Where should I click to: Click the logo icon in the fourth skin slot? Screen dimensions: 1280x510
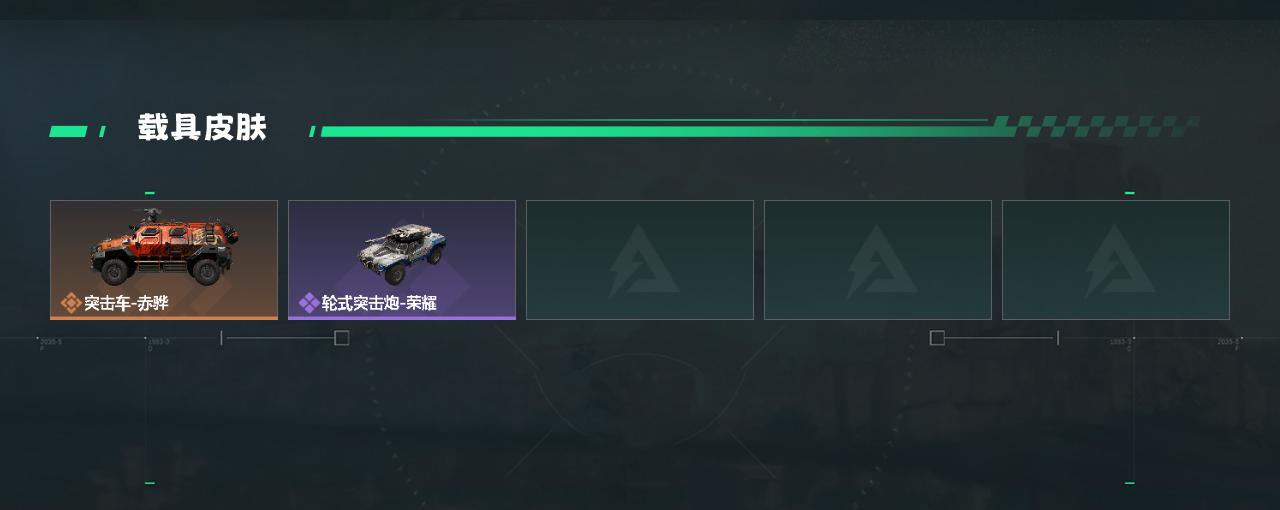pos(878,260)
